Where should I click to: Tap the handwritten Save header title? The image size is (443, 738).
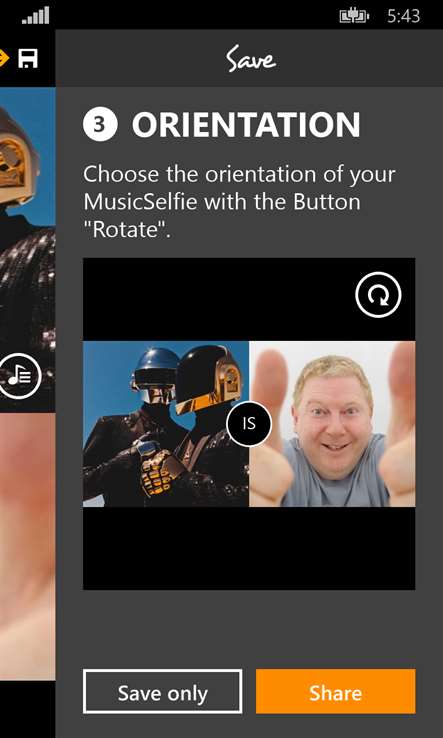point(250,59)
